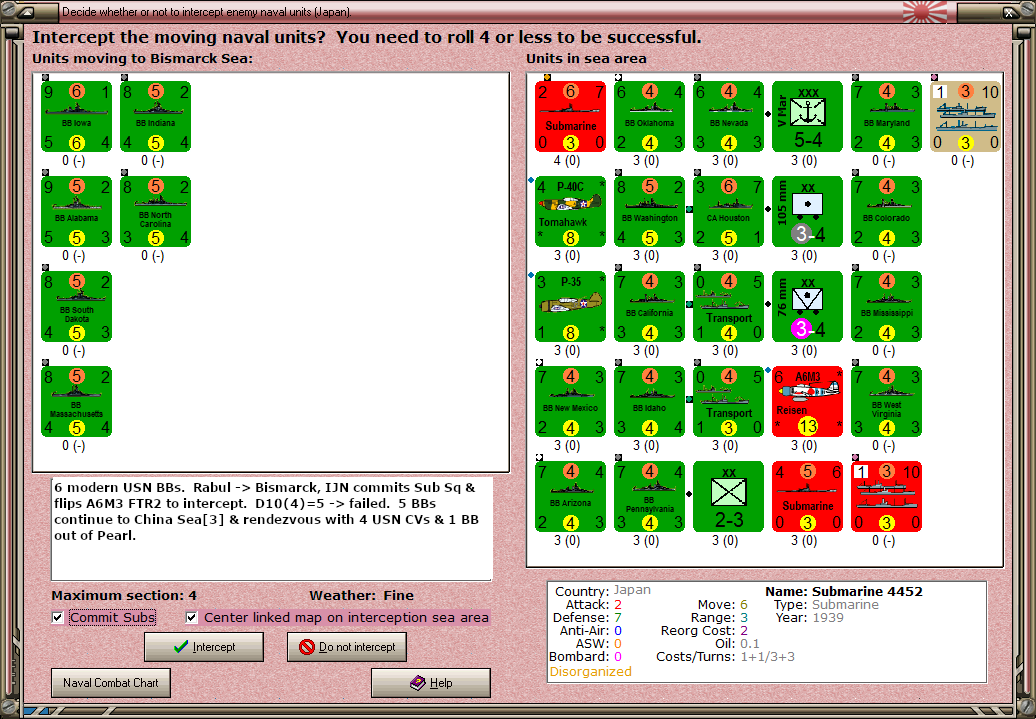
Task: Select the A6M3 Reisen fighter counter
Action: pos(807,402)
